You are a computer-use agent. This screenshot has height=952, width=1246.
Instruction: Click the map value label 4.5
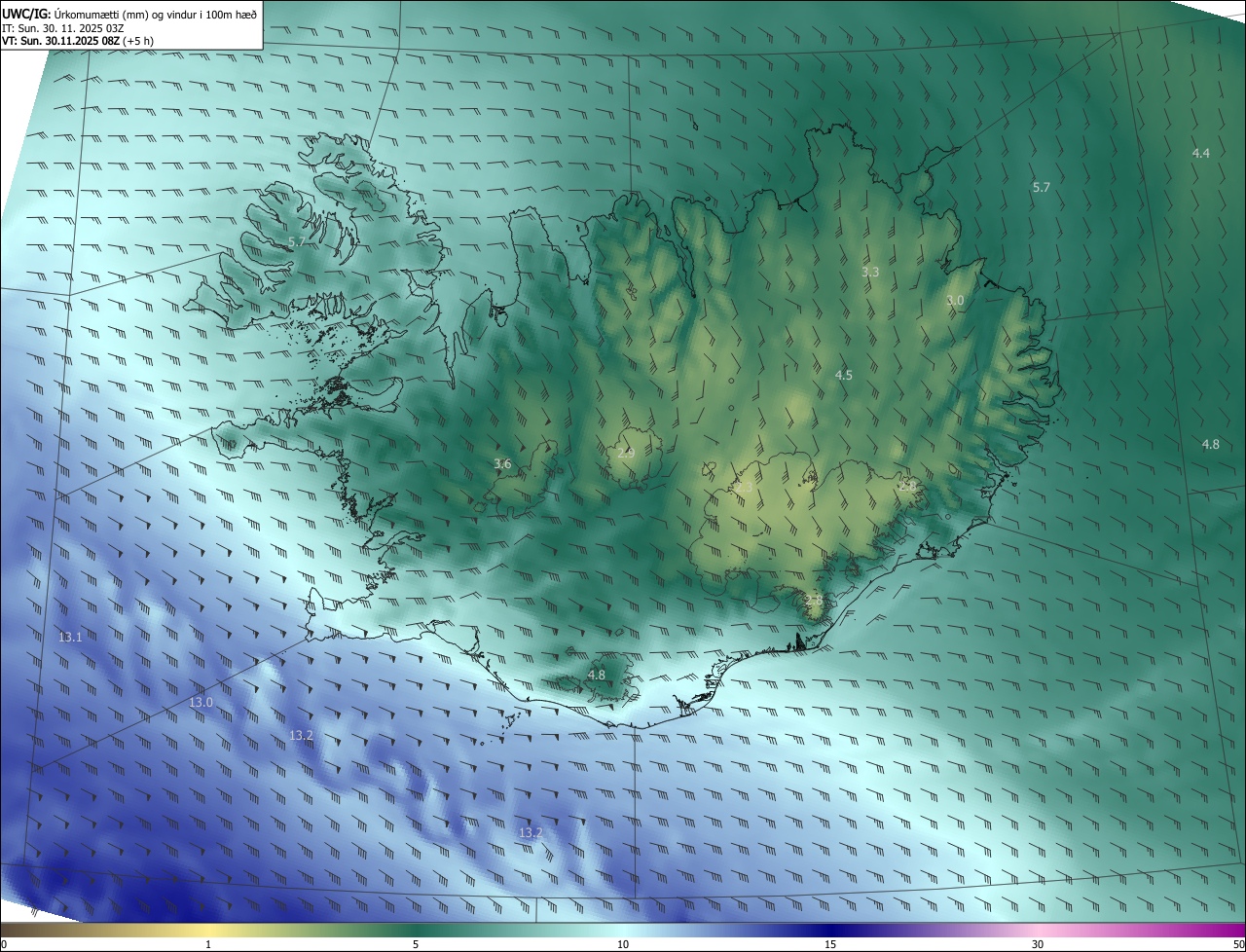[843, 375]
